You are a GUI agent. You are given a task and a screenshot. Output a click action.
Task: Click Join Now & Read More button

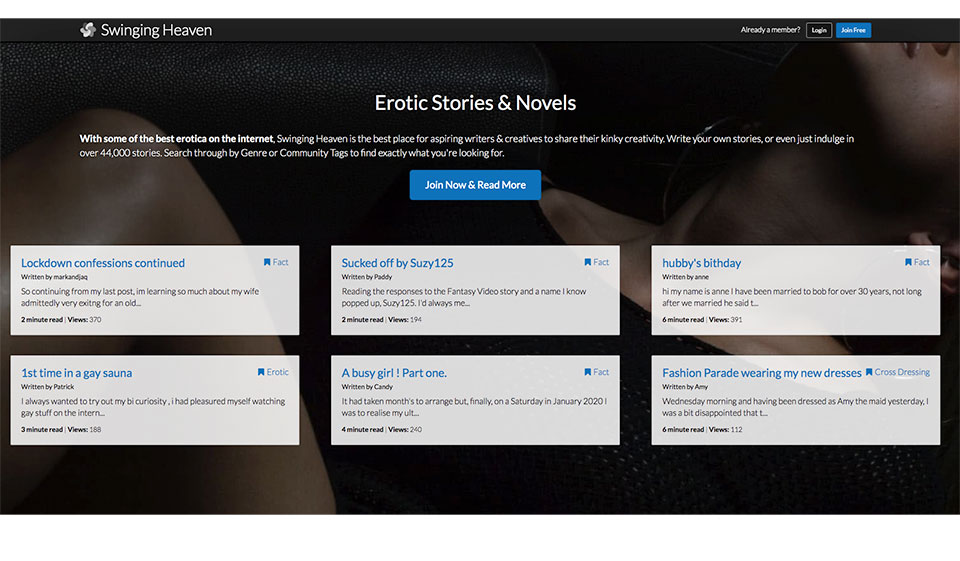(475, 185)
